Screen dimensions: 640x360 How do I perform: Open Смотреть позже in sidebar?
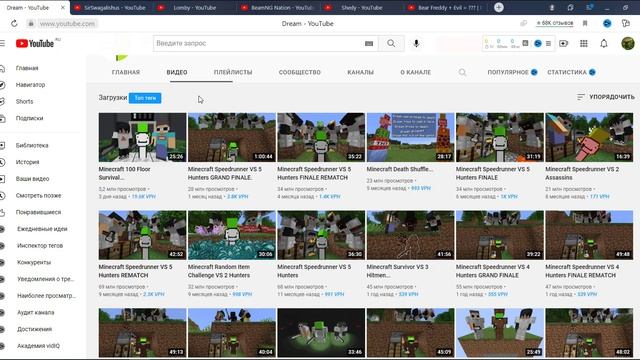[x=38, y=196]
